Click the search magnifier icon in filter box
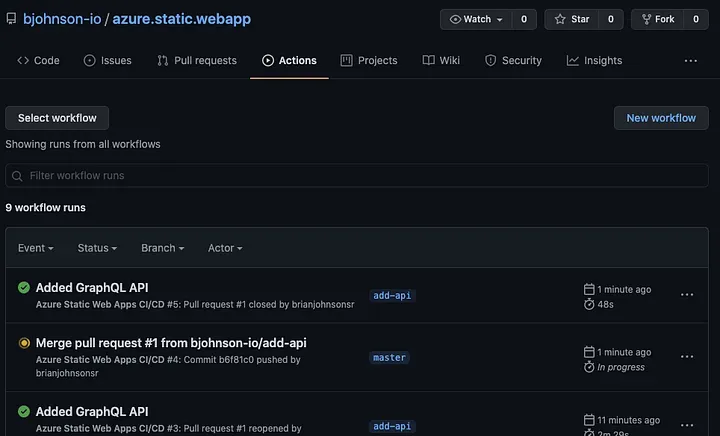Viewport: 720px width, 436px height. pyautogui.click(x=17, y=176)
